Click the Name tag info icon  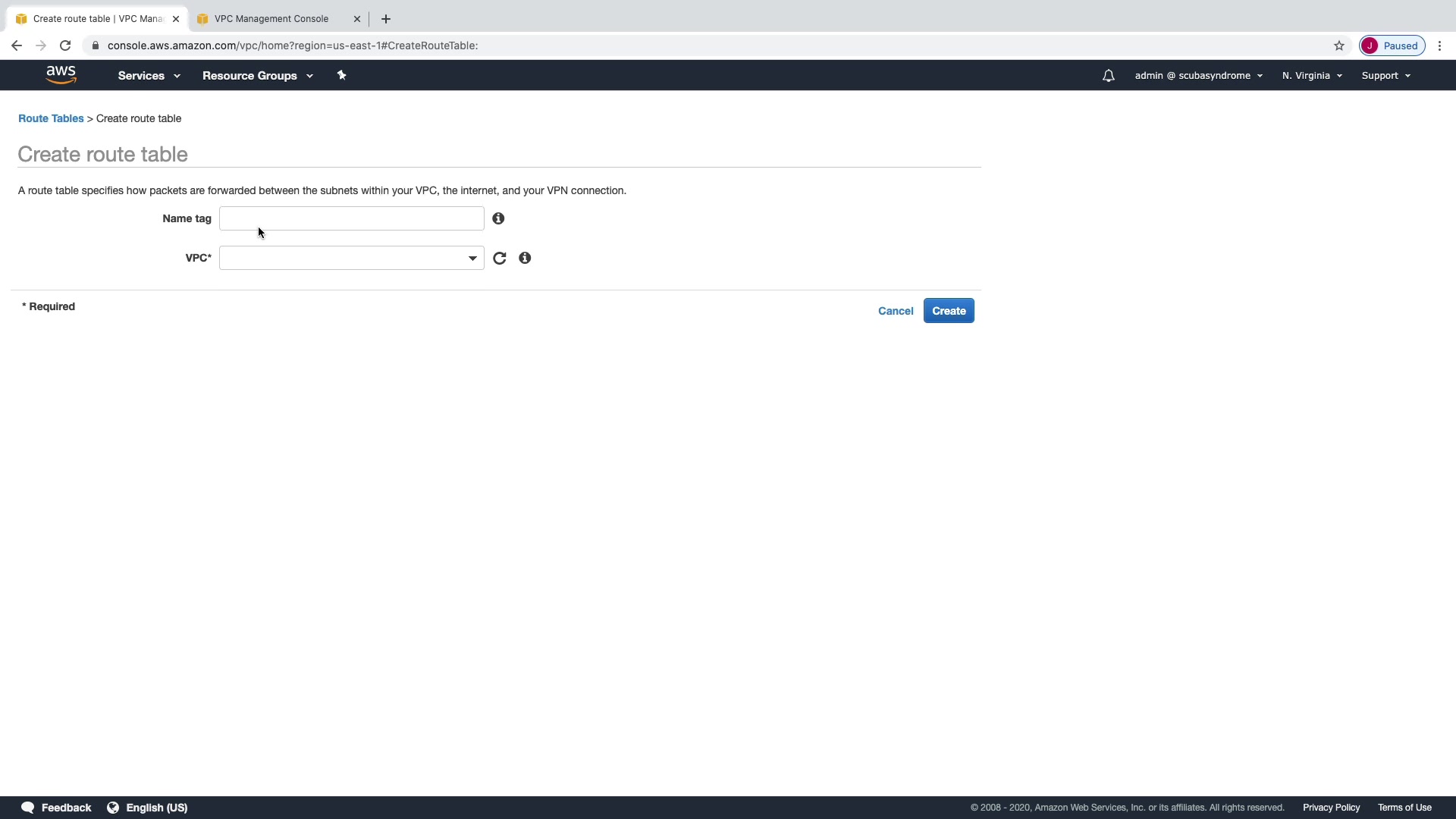[498, 218]
